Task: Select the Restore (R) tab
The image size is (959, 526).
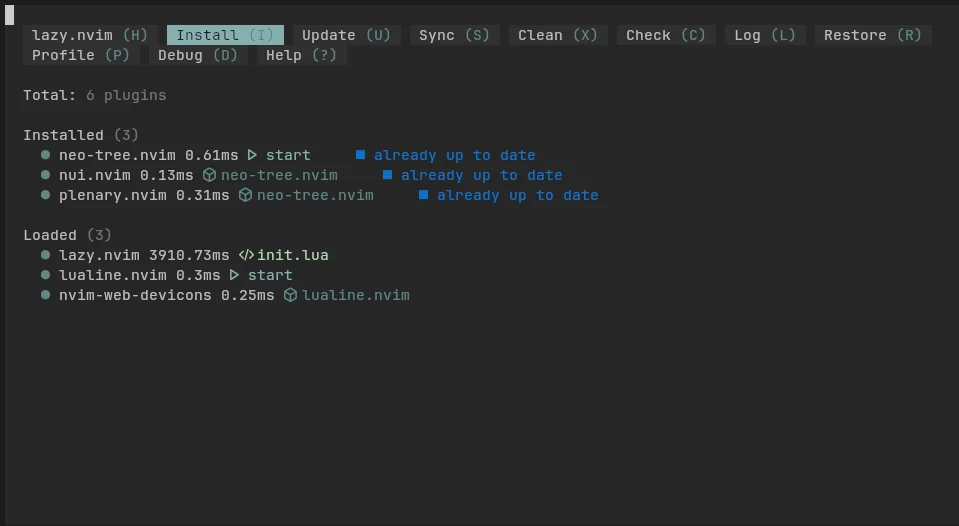Action: [873, 35]
